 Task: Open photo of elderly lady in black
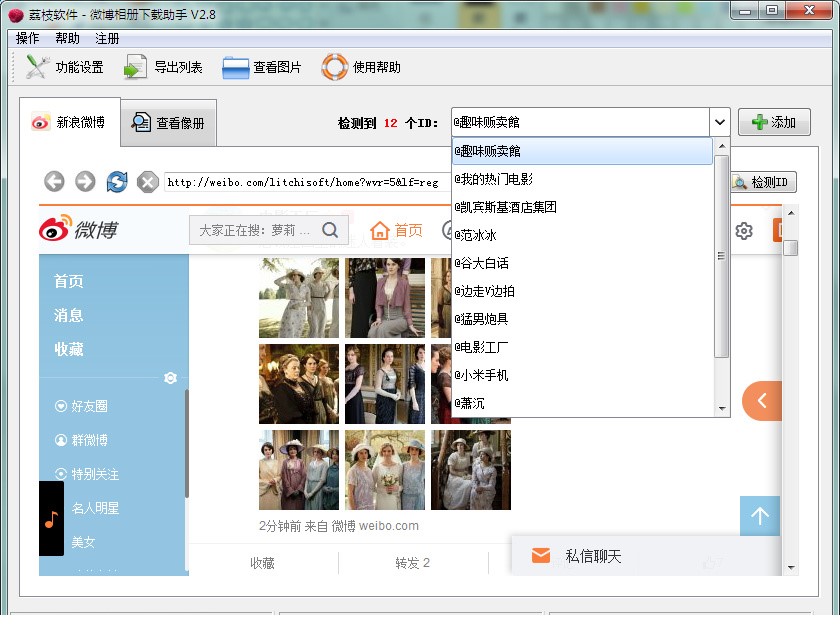[x=299, y=384]
